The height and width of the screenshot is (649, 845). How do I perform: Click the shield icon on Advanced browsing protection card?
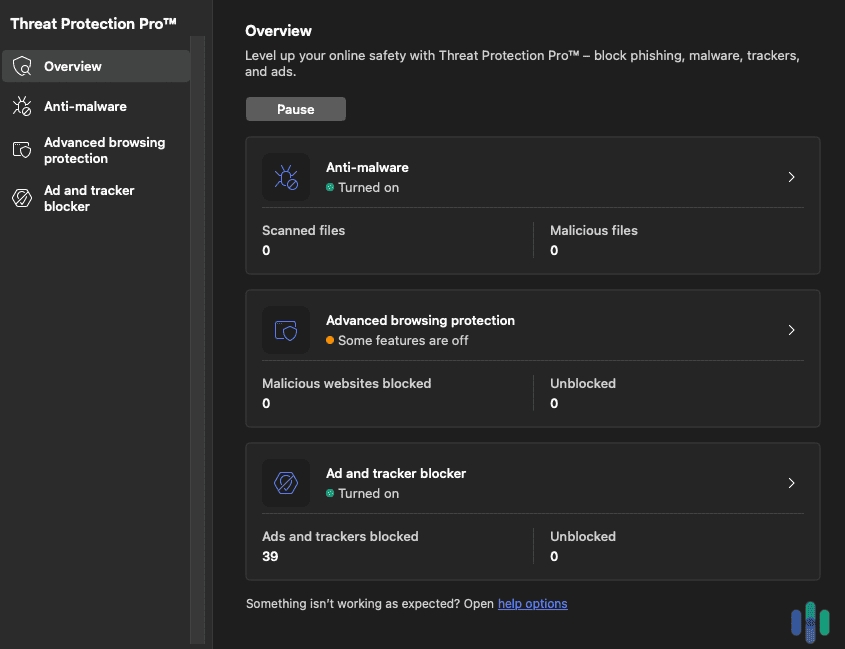click(286, 330)
